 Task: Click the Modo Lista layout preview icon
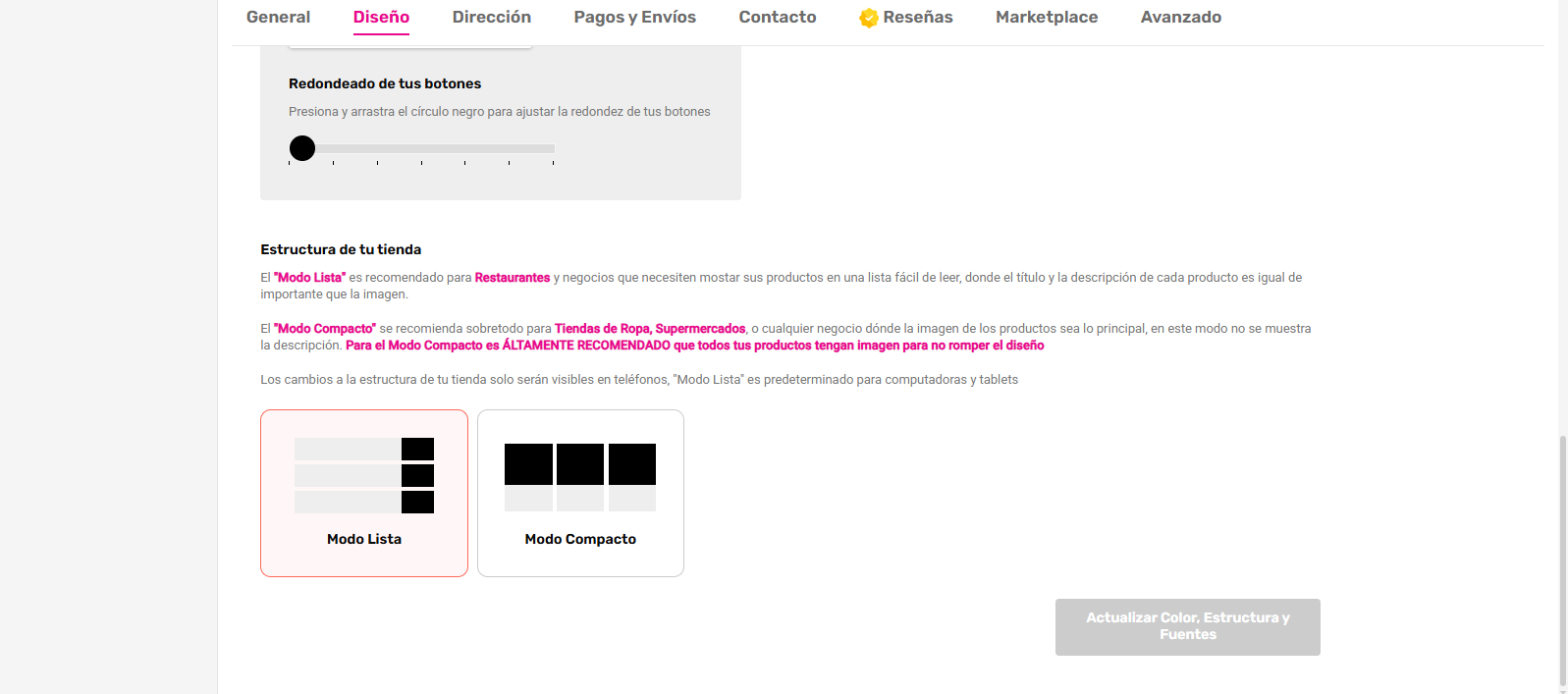[364, 475]
